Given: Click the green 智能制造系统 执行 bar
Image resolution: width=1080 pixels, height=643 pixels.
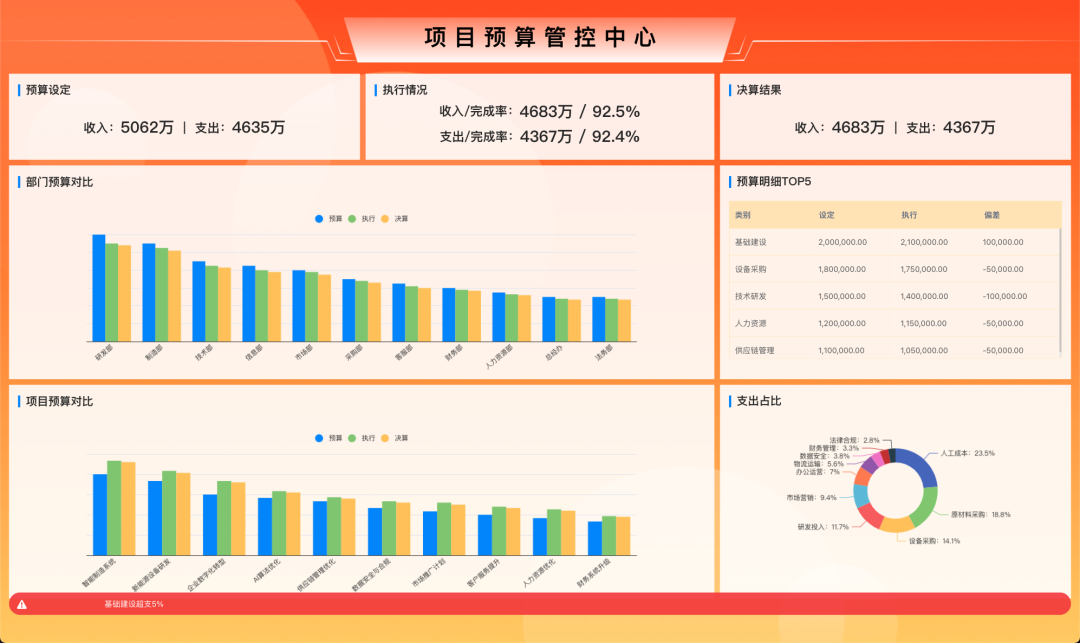Looking at the screenshot, I should pos(114,507).
